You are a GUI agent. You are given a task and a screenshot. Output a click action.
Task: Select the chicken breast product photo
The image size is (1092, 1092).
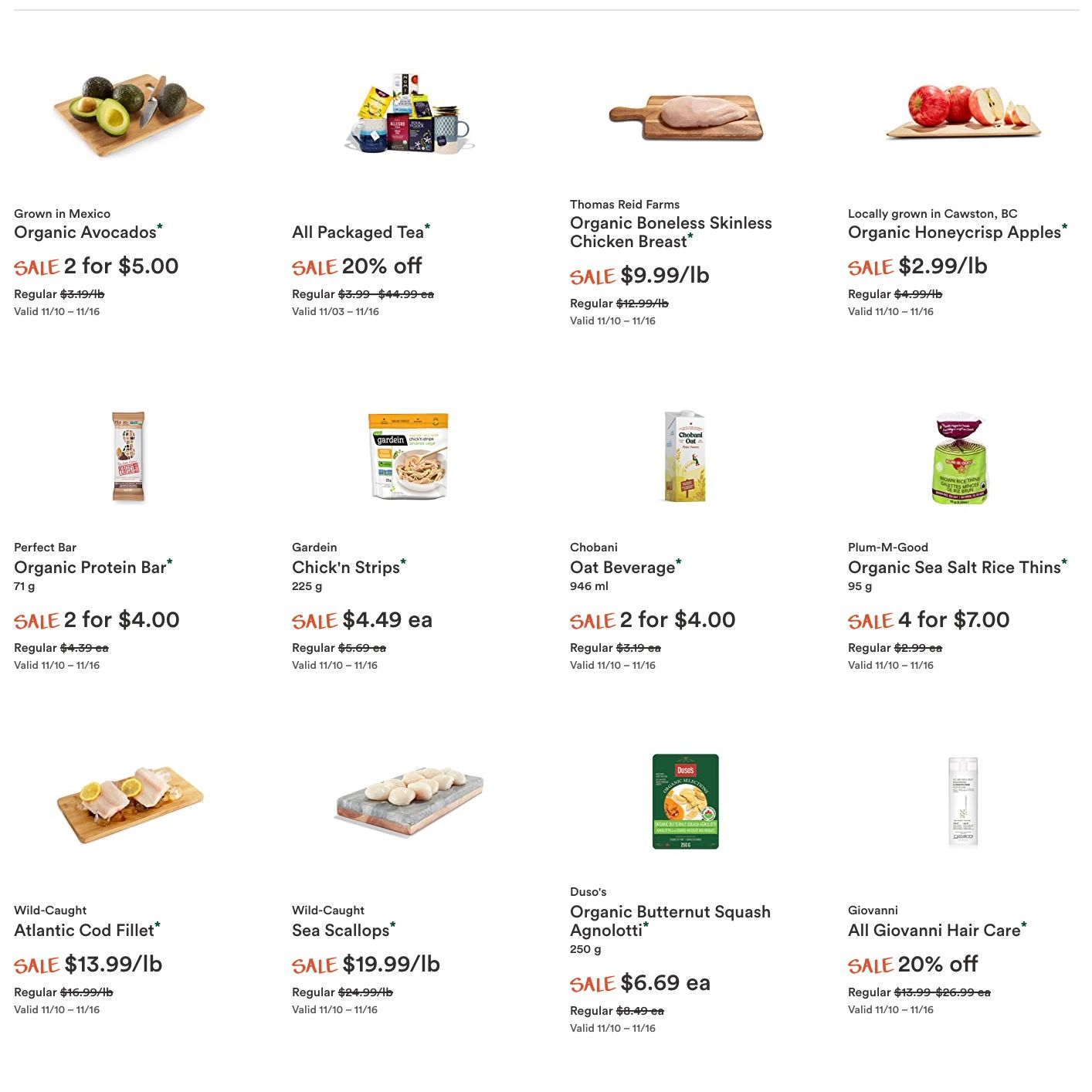[x=686, y=116]
